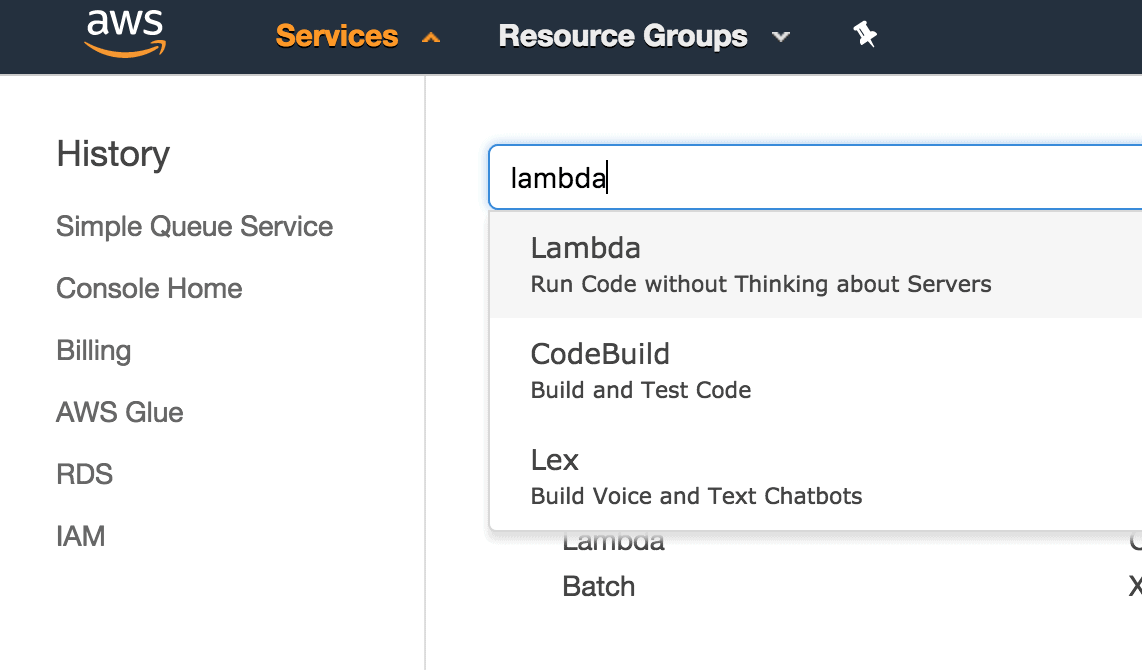
Task: Open Billing from the History list
Action: (x=94, y=351)
